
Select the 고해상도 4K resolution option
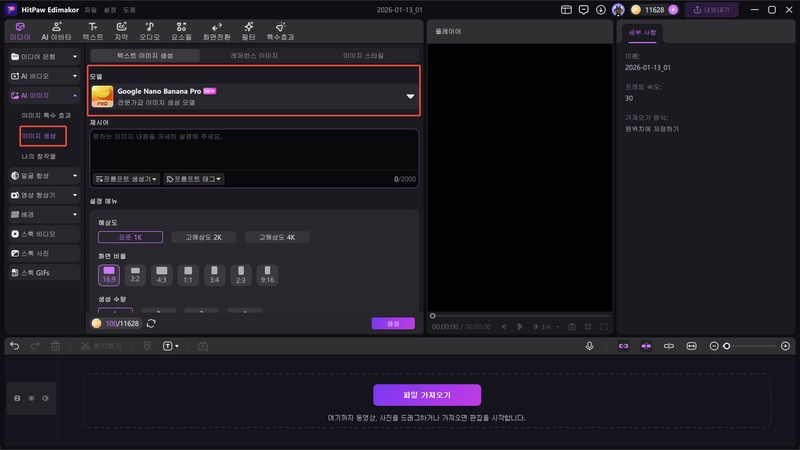pyautogui.click(x=277, y=237)
